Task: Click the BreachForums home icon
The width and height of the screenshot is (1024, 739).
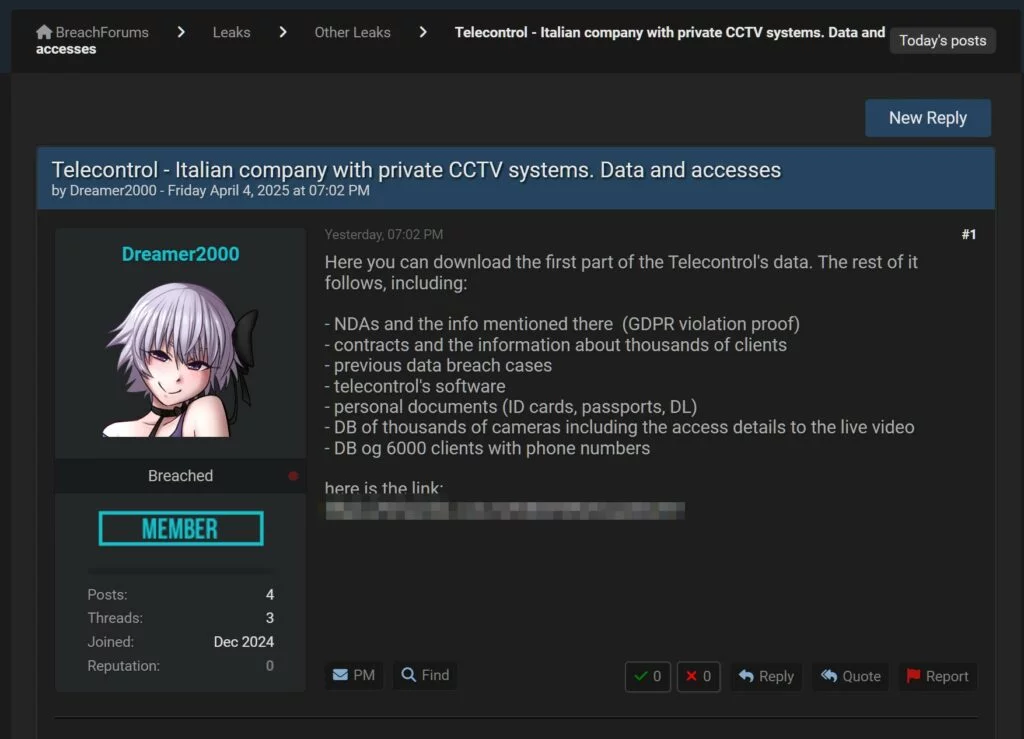Action: [44, 32]
